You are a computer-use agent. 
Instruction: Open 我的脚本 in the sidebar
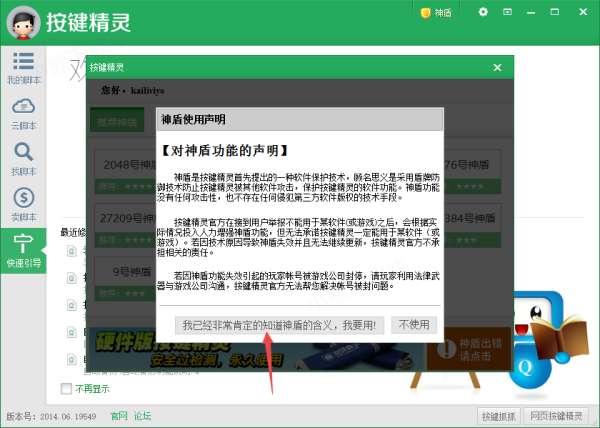[x=23, y=68]
